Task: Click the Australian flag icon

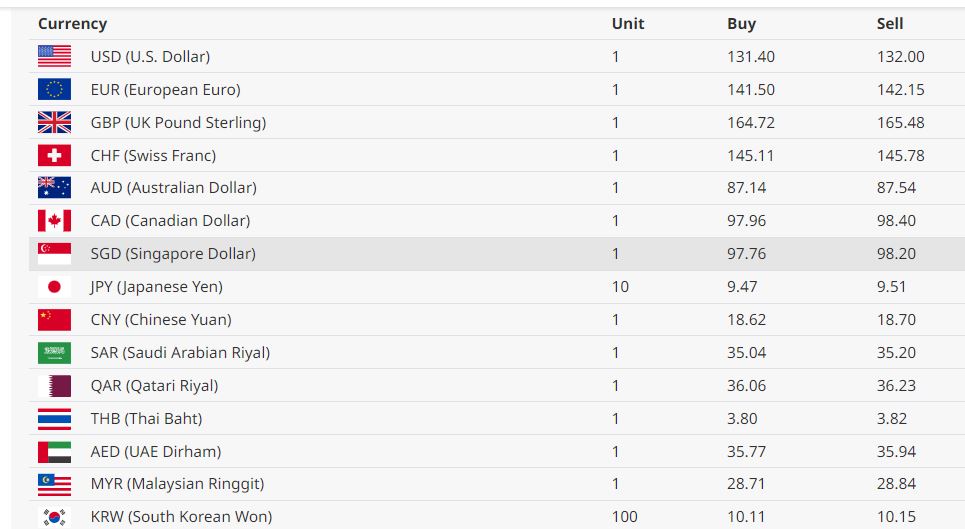Action: tap(54, 188)
